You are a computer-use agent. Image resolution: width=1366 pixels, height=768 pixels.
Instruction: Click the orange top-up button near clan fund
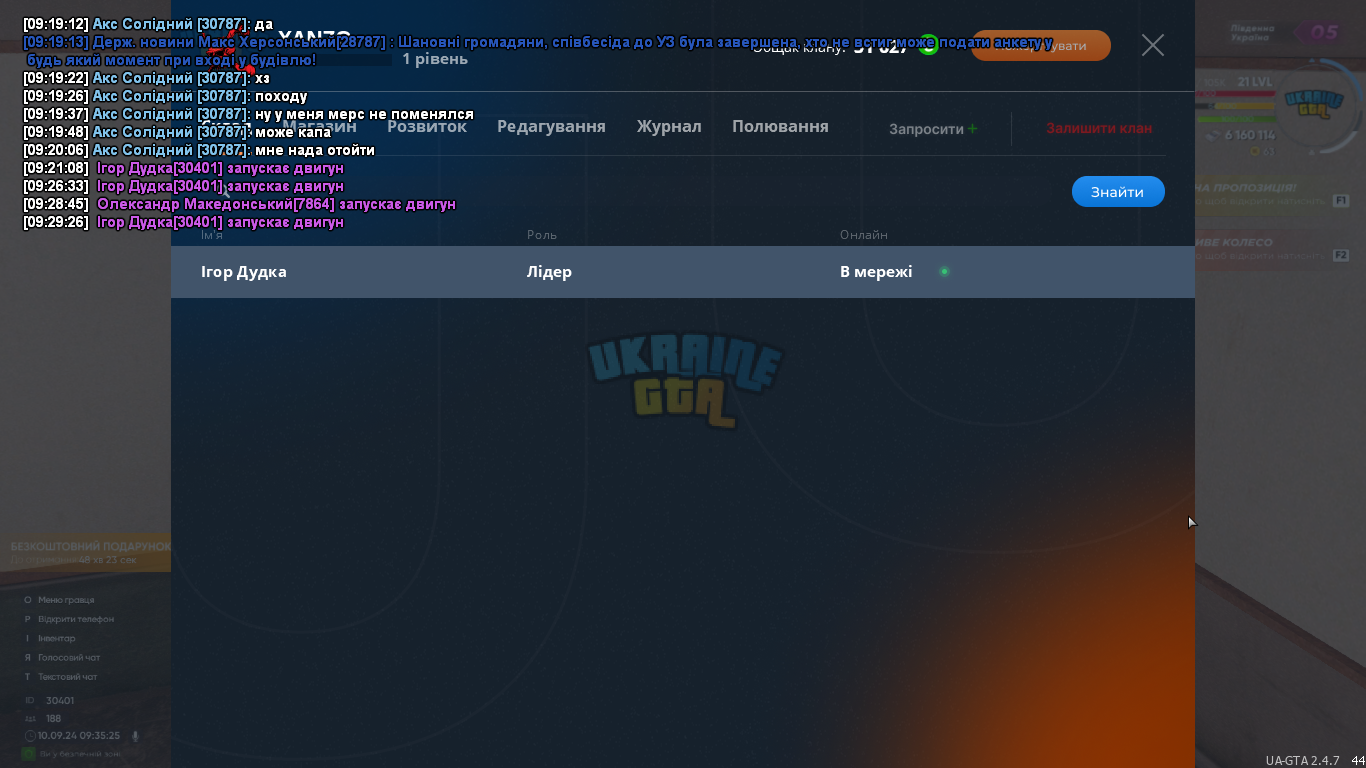1041,45
